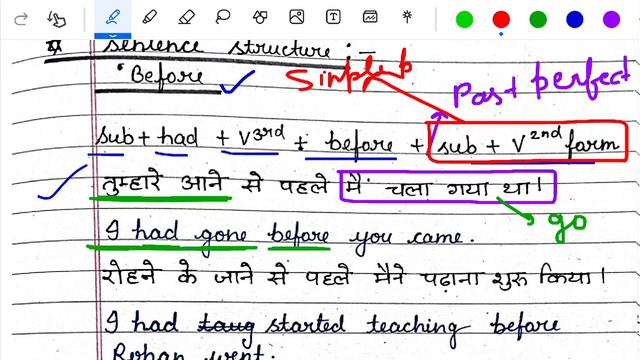The width and height of the screenshot is (640, 360).
Task: Choose the blue color swatch
Action: pyautogui.click(x=575, y=19)
